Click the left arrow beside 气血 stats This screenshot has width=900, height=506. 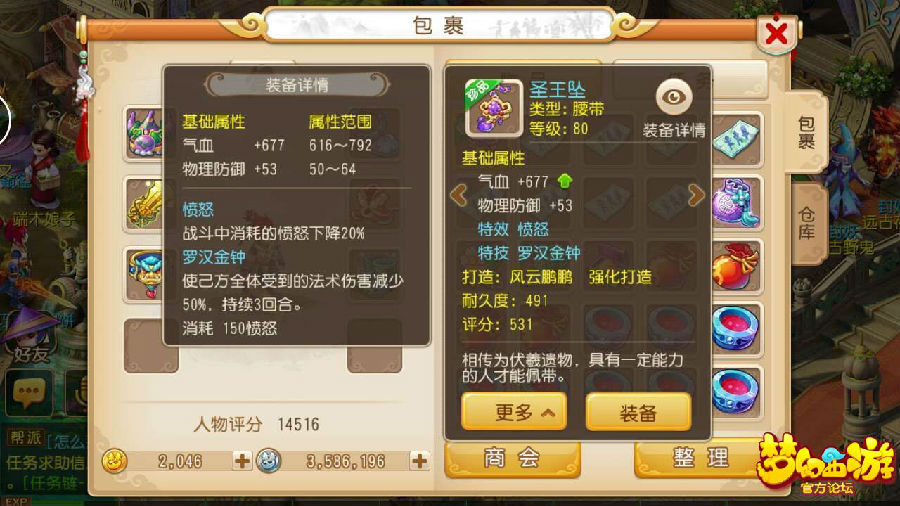tap(459, 195)
